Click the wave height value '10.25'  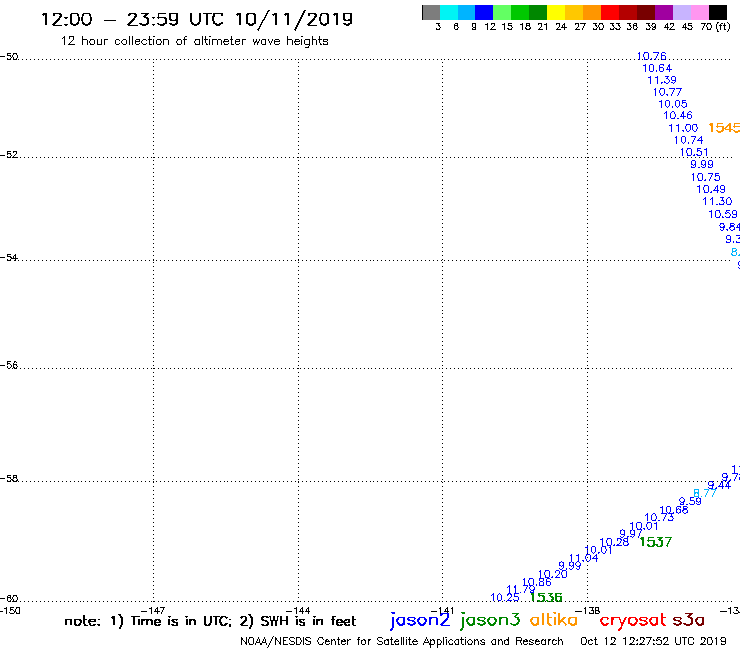(x=505, y=598)
